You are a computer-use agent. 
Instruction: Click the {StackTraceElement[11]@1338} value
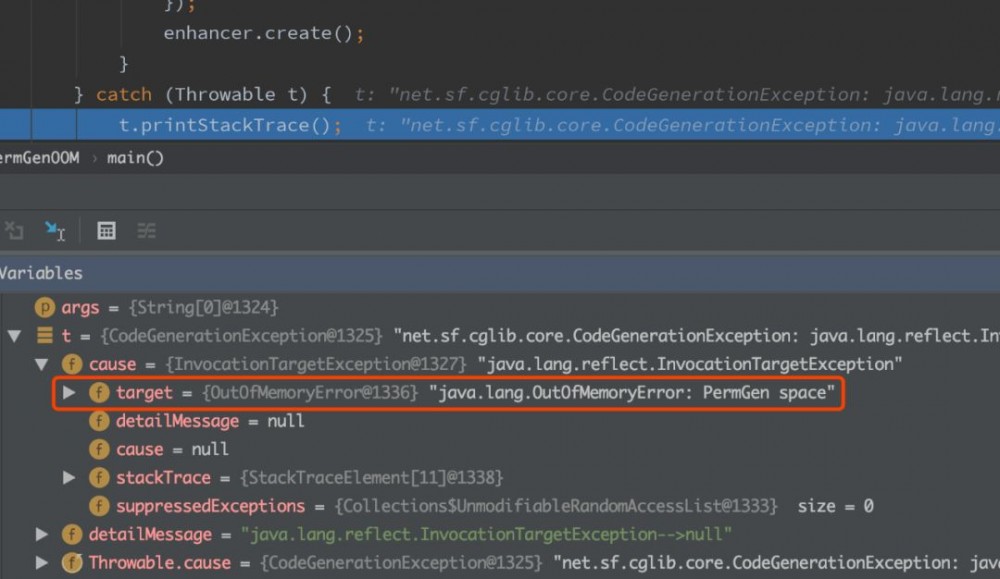(x=371, y=477)
